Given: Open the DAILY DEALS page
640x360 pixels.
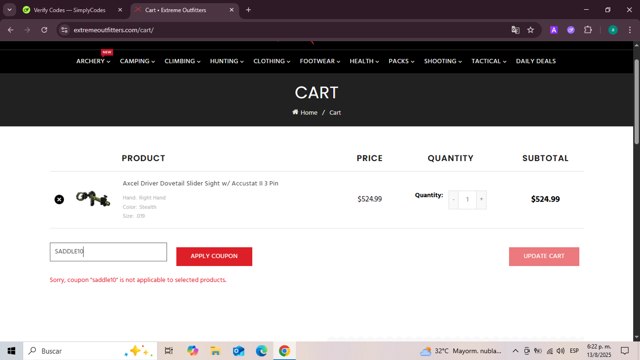Looking at the screenshot, I should [536, 61].
